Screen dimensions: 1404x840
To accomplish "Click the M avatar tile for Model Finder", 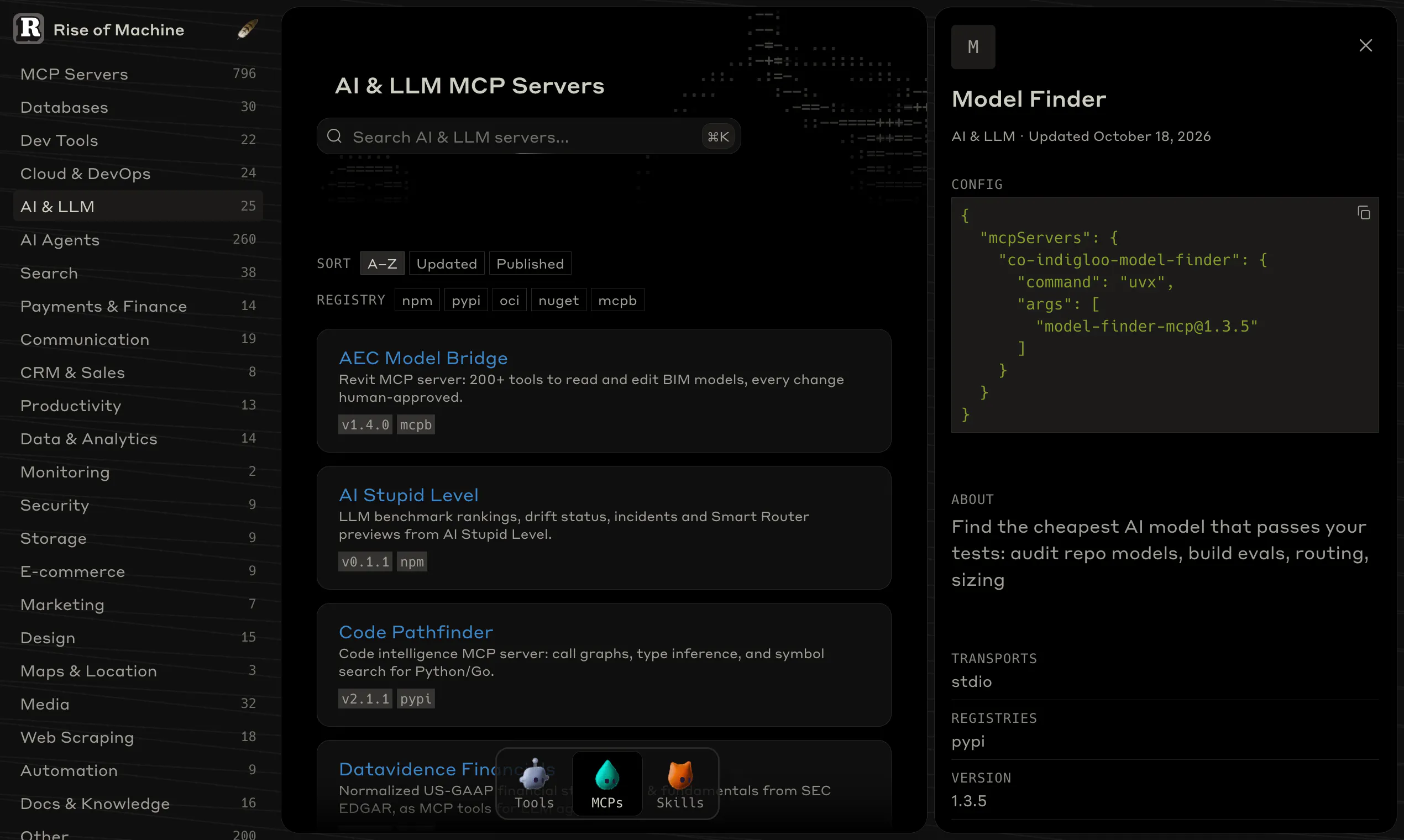I will pyautogui.click(x=973, y=47).
